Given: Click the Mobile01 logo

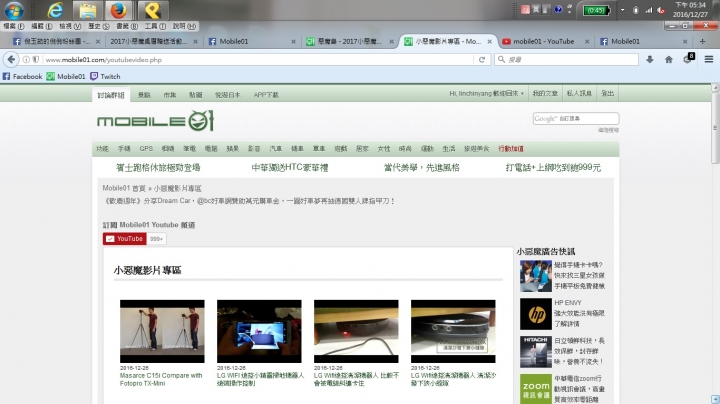Looking at the screenshot, I should (x=156, y=120).
